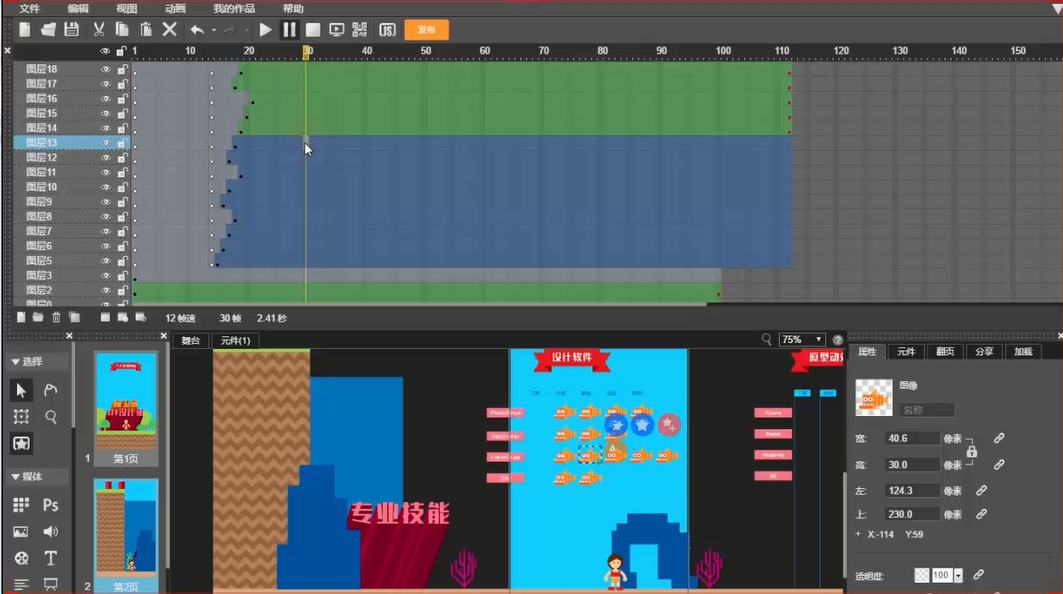Viewport: 1063px width, 594px height.
Task: Open the 编辑 menu
Action: point(78,9)
